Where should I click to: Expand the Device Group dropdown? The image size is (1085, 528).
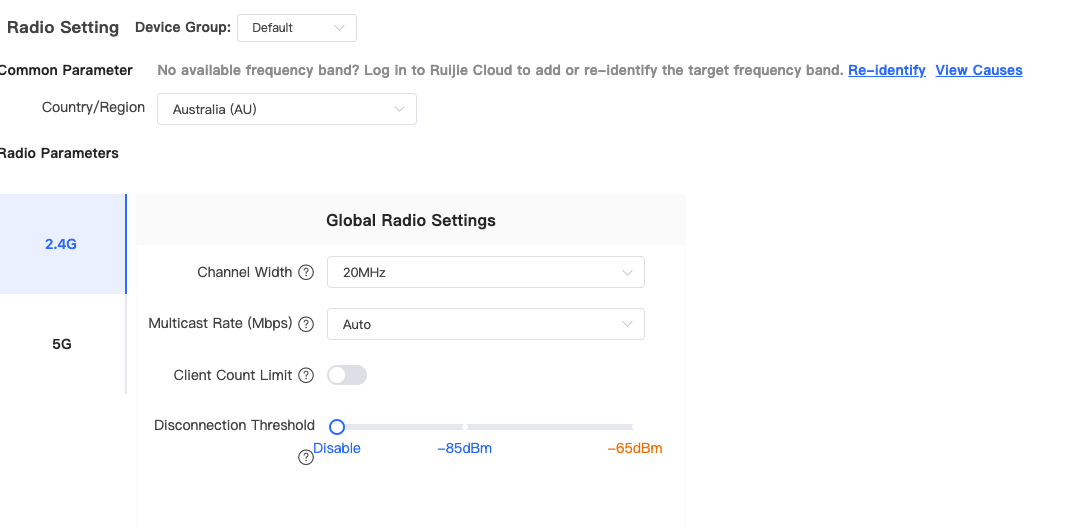[297, 28]
